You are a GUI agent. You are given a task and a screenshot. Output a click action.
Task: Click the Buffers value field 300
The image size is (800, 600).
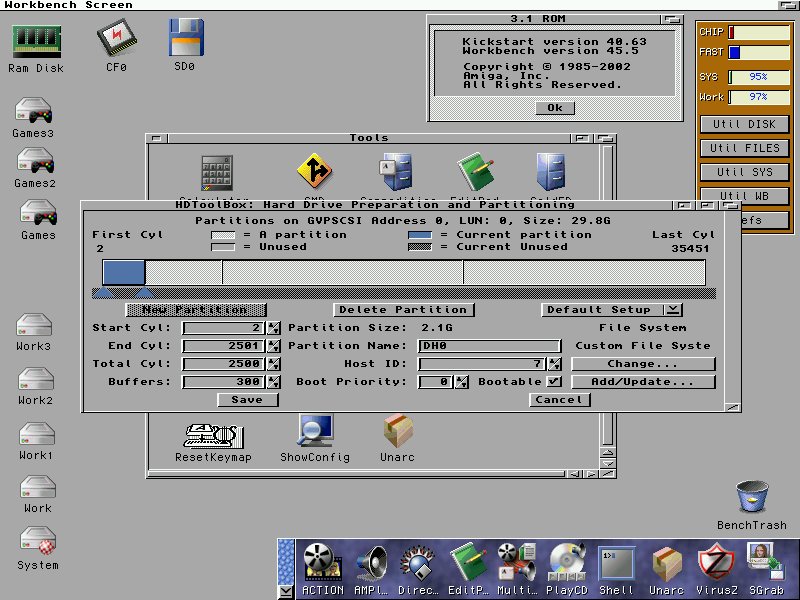click(x=224, y=382)
